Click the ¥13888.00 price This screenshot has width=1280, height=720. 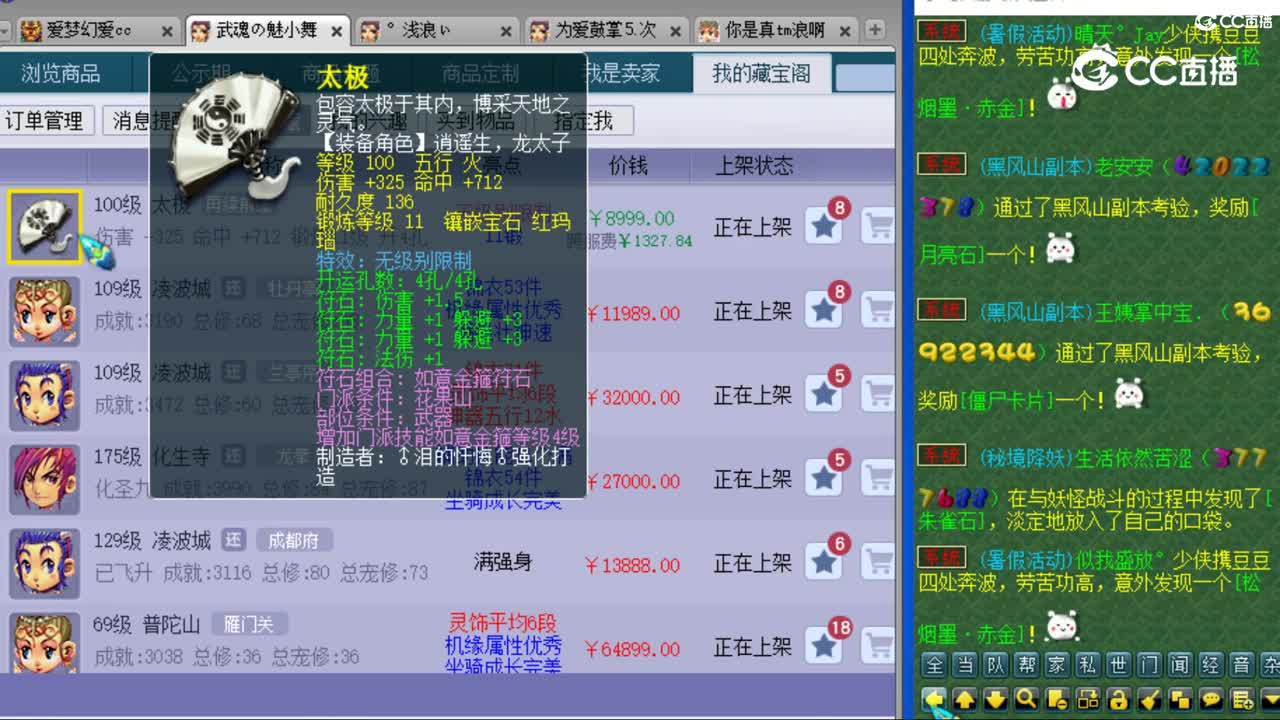tap(632, 565)
